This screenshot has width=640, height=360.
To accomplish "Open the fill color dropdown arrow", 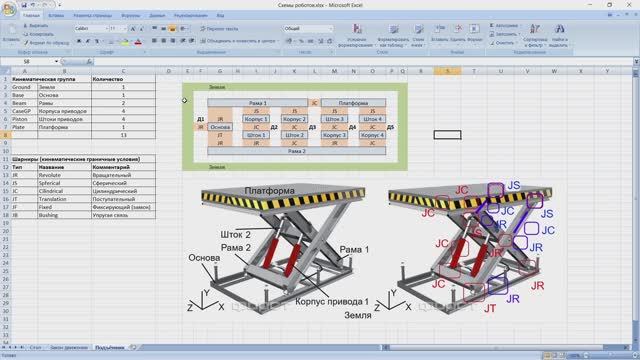I will point(131,41).
